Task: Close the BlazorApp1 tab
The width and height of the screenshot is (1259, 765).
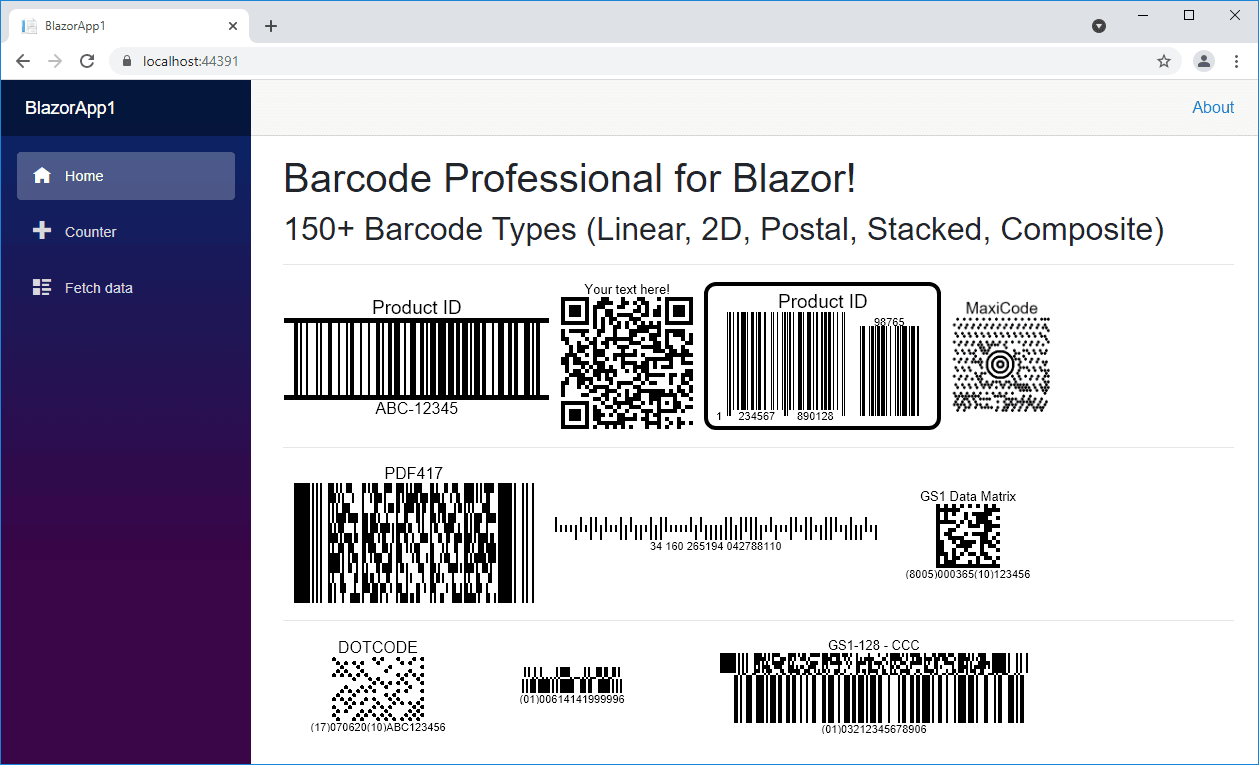Action: (x=234, y=26)
